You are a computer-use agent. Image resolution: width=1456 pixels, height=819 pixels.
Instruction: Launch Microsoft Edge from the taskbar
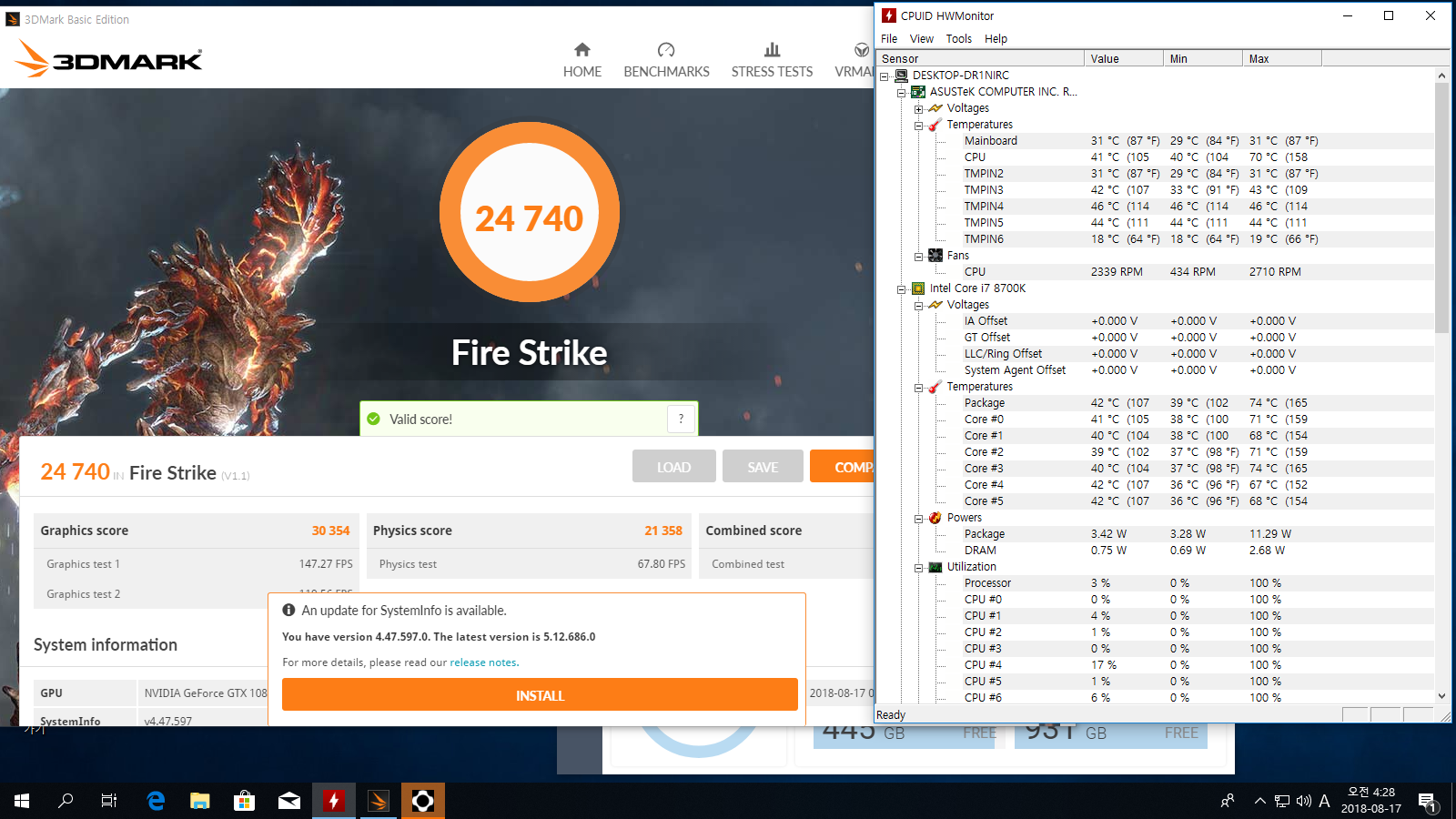tap(156, 801)
